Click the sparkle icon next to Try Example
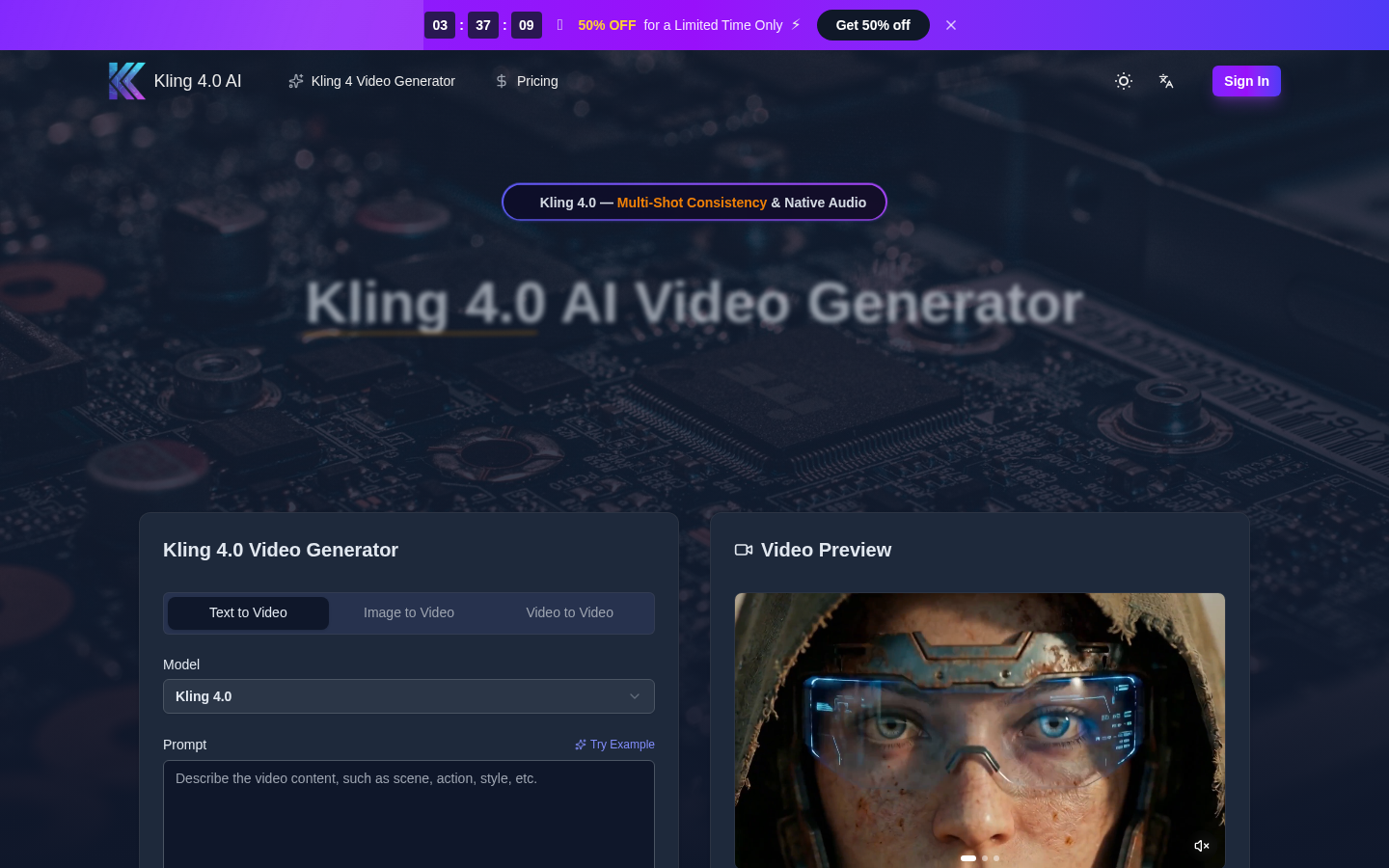 point(580,745)
